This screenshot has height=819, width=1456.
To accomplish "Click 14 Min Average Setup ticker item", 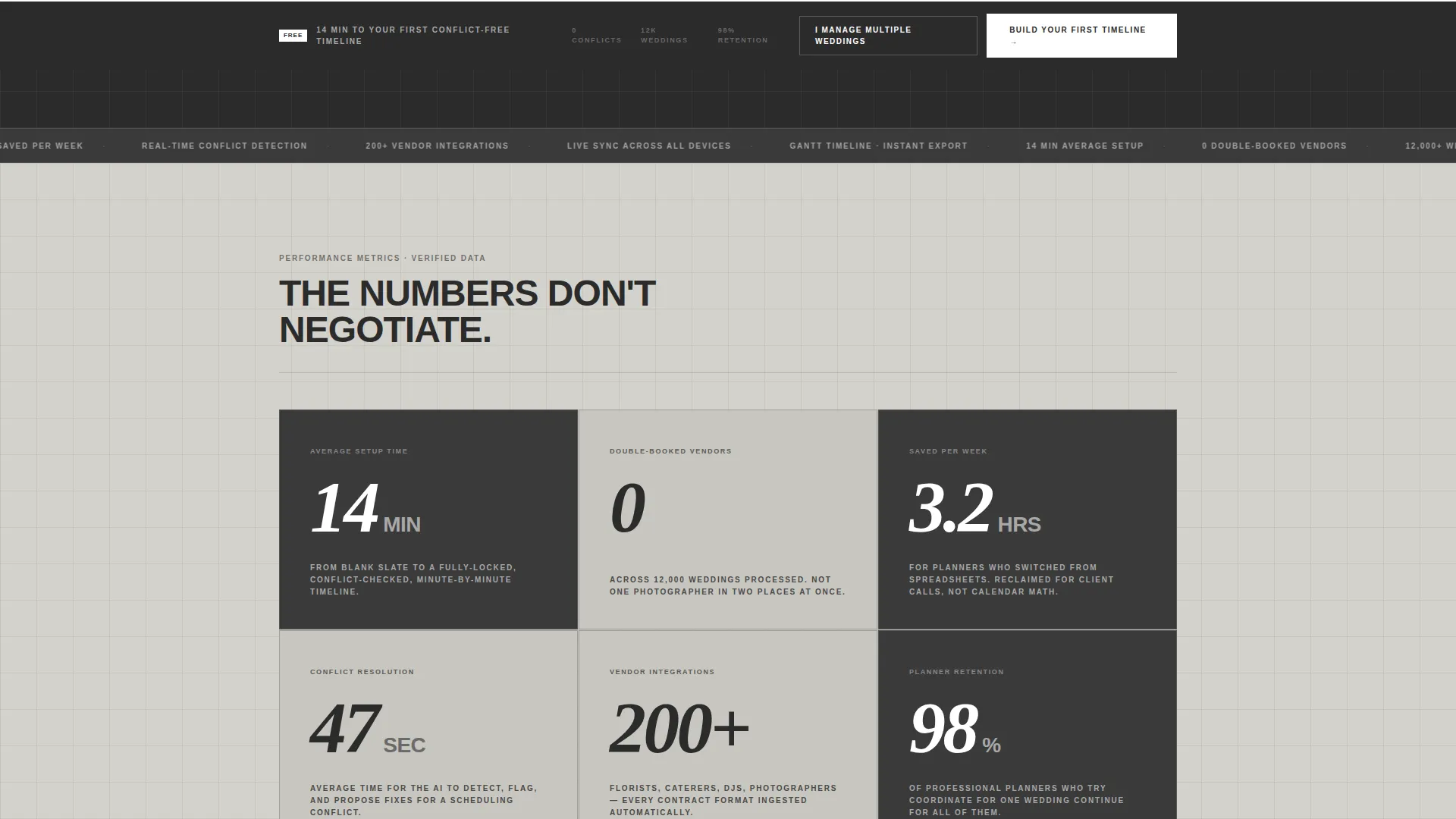I will [x=1084, y=146].
